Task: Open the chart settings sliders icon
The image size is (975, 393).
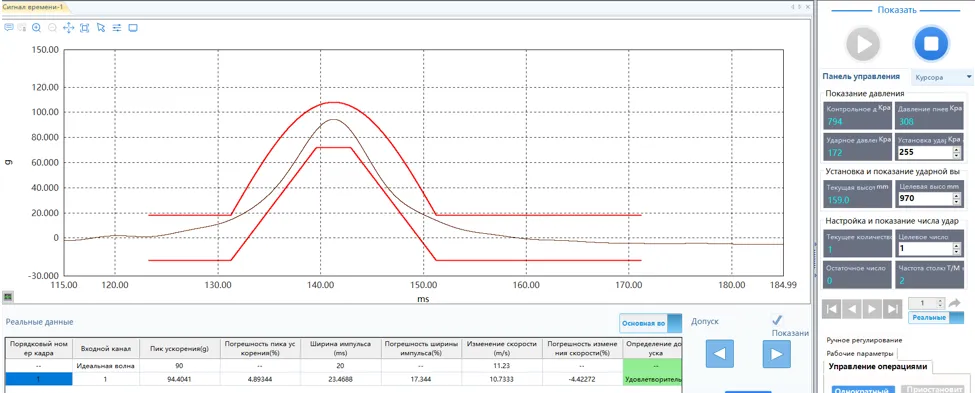Action: click(x=116, y=27)
